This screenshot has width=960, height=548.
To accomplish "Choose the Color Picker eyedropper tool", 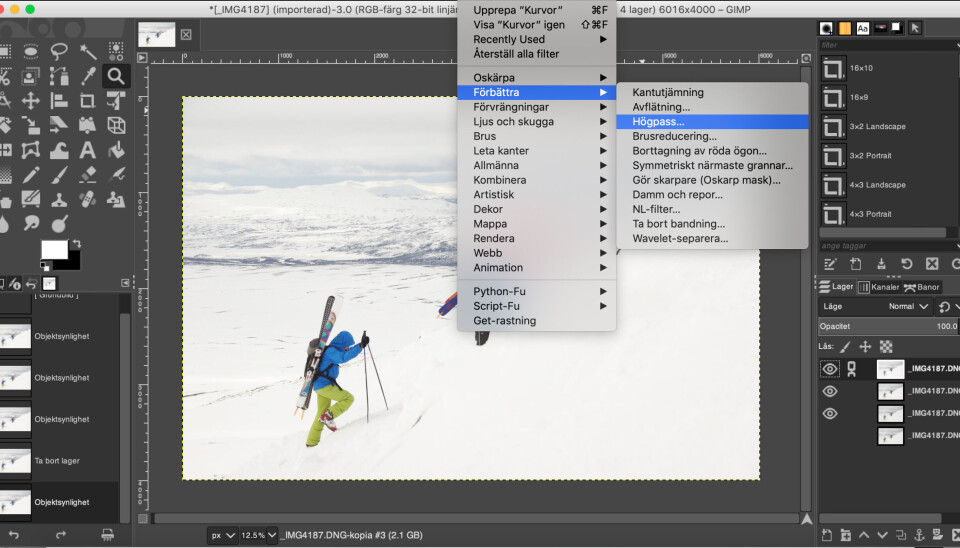I will tap(88, 76).
